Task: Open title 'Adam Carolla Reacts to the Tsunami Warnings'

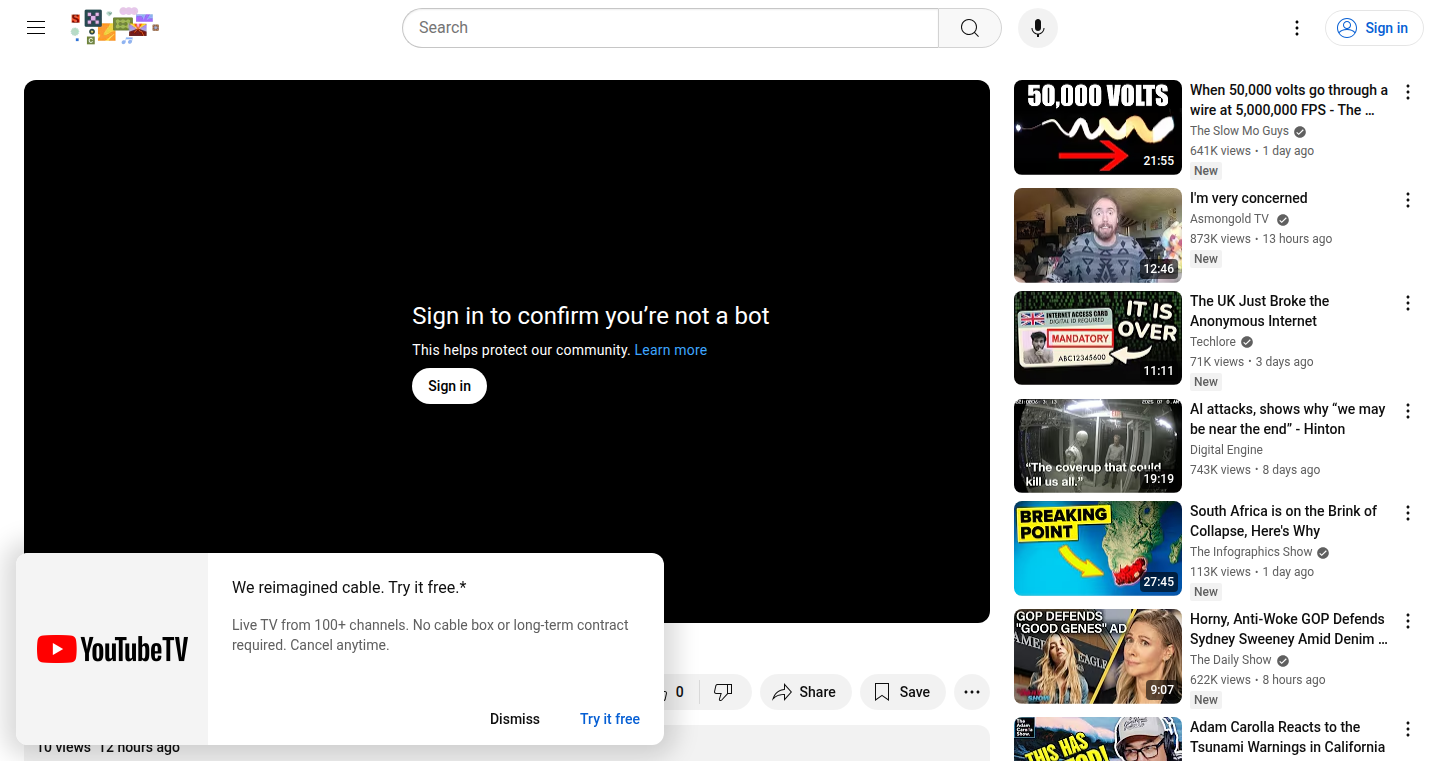Action: 1288,737
